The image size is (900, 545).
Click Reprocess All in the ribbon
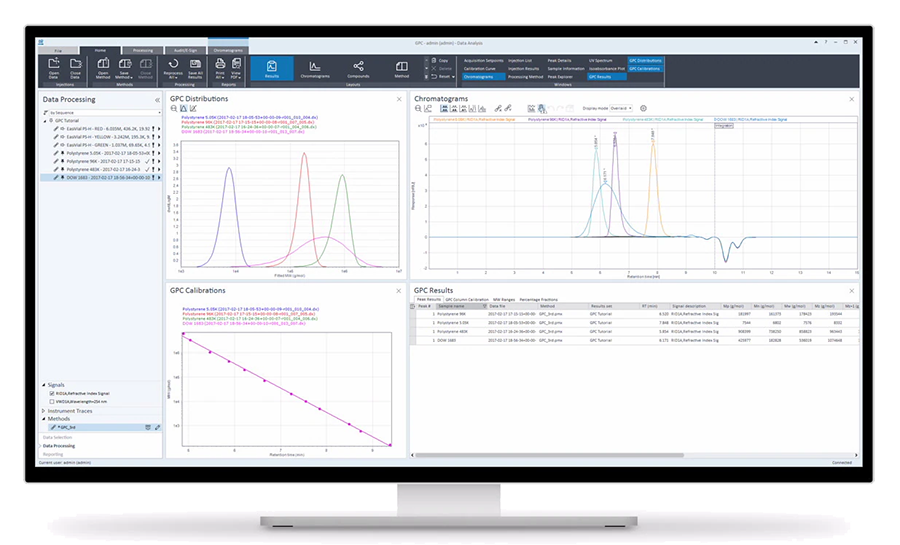[173, 65]
